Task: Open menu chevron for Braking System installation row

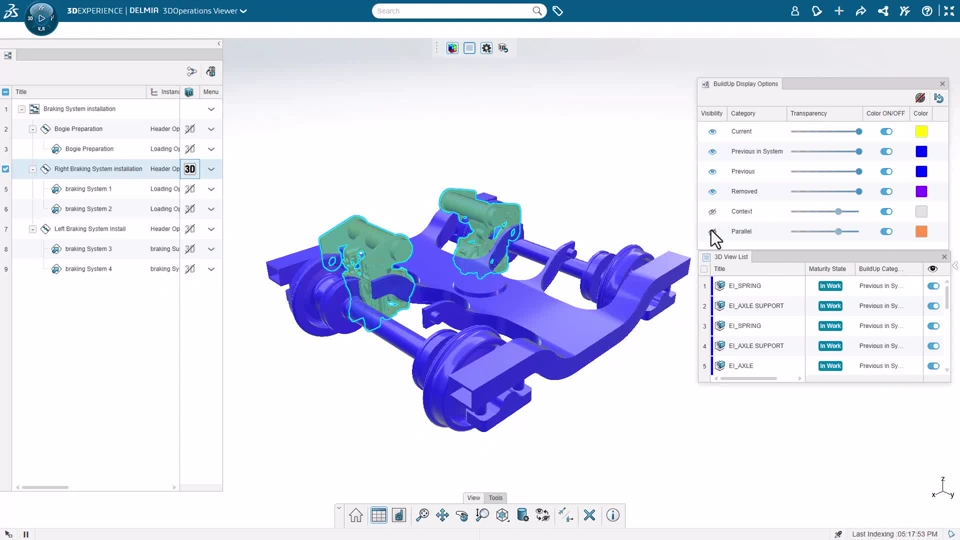Action: (x=211, y=109)
